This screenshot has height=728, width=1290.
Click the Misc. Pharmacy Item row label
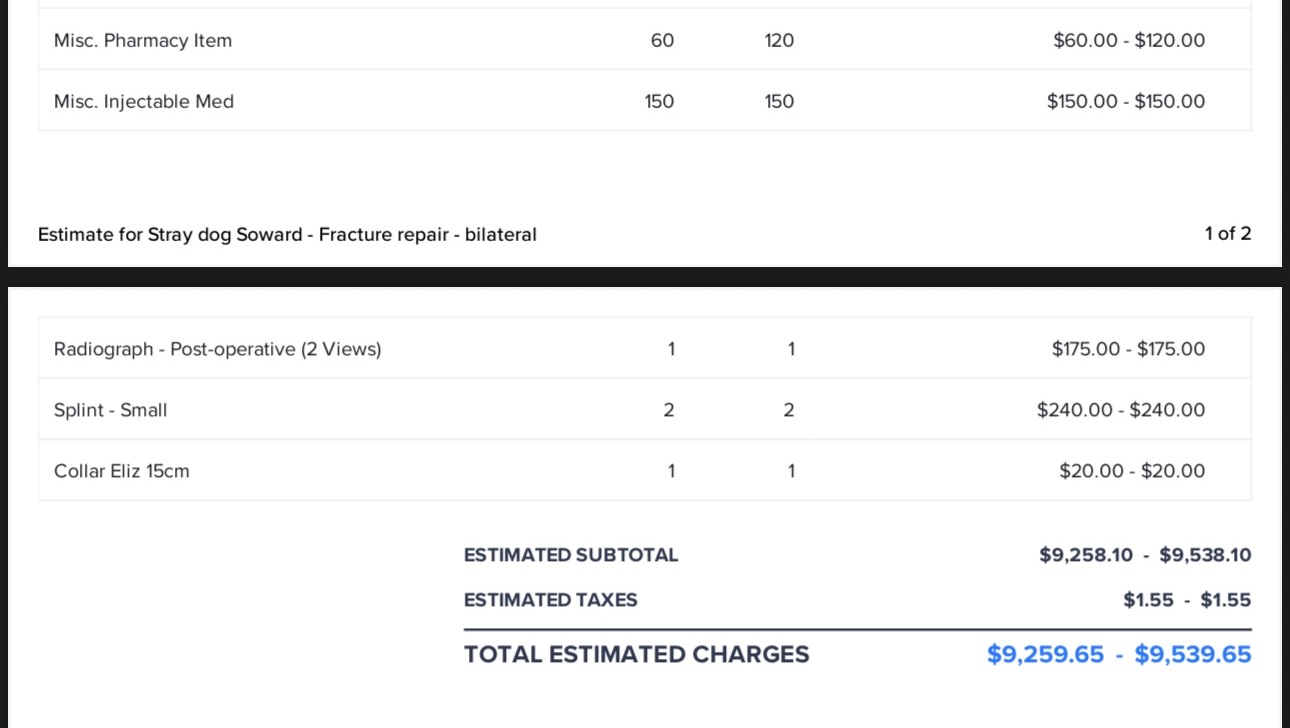(143, 41)
